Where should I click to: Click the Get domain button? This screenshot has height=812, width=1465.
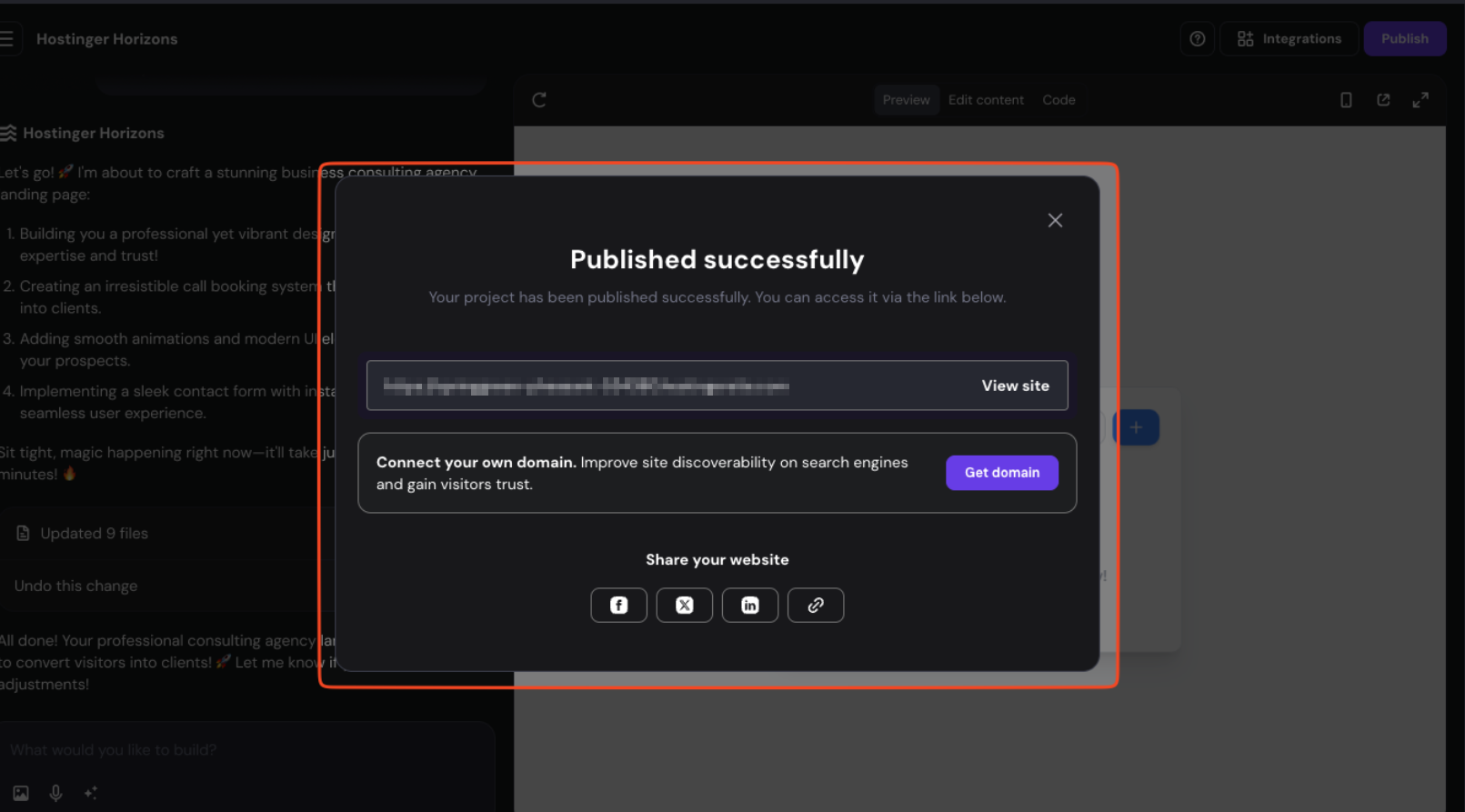(x=1001, y=473)
